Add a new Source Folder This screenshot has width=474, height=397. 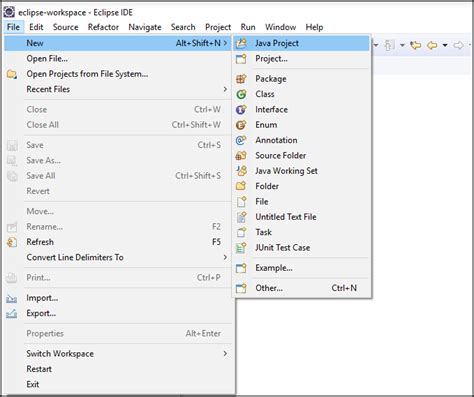tap(302, 155)
